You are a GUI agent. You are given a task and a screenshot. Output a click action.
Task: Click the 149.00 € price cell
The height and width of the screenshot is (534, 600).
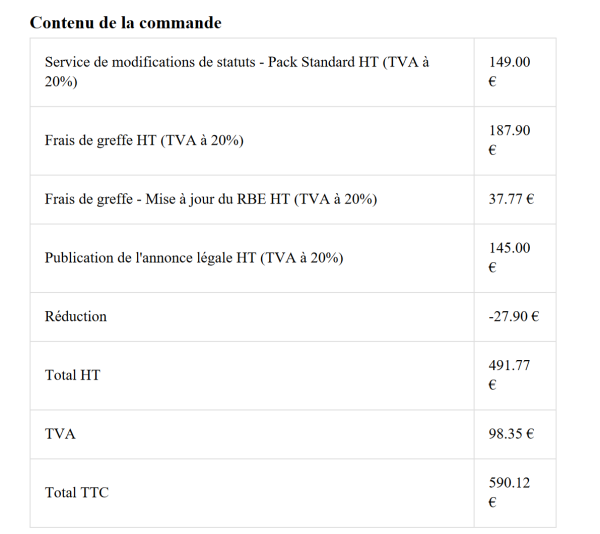point(509,72)
